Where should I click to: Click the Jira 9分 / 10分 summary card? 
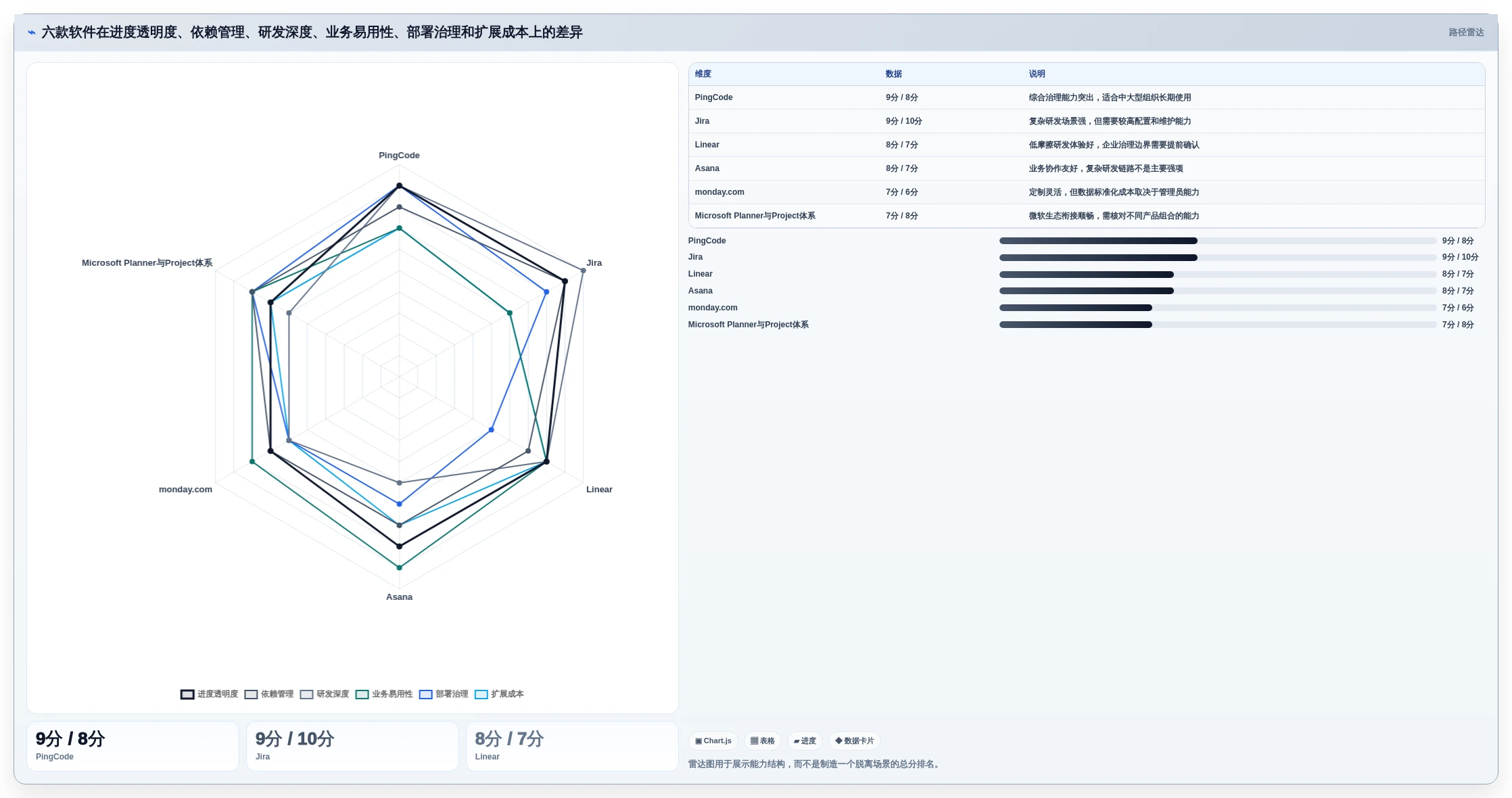coord(352,746)
